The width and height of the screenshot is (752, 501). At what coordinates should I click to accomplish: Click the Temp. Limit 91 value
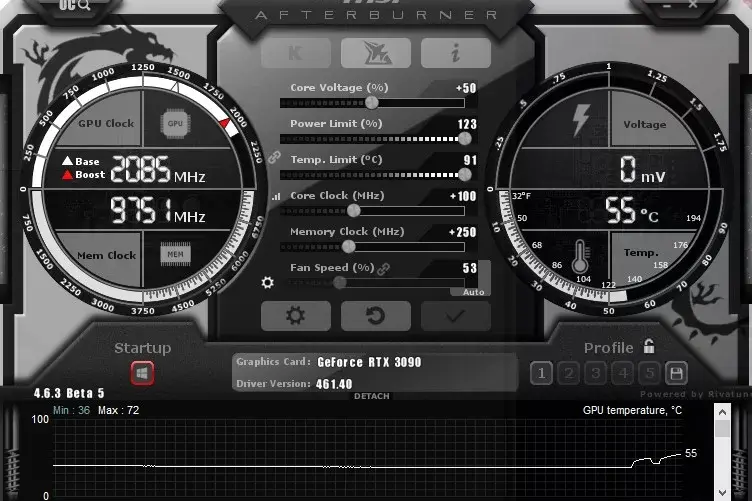click(x=470, y=160)
